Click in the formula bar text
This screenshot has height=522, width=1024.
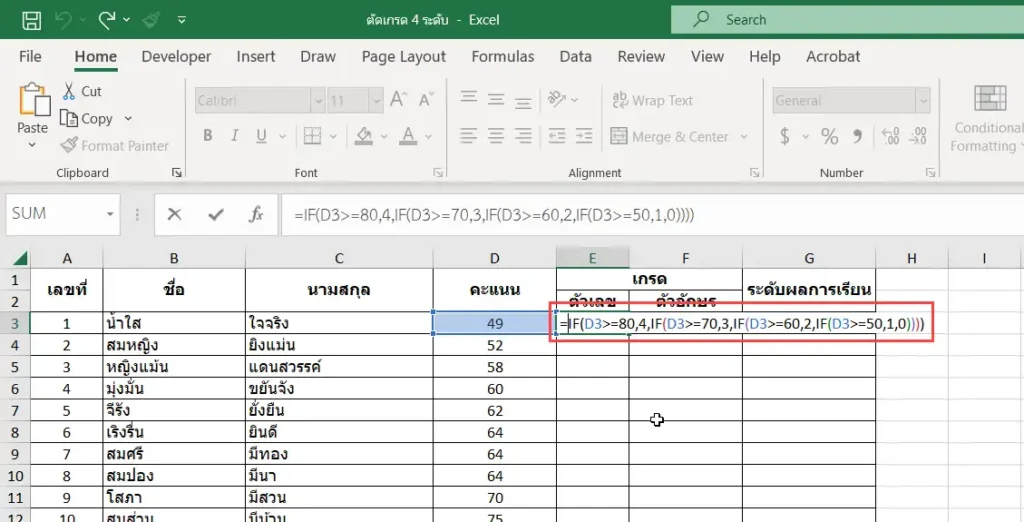click(493, 214)
